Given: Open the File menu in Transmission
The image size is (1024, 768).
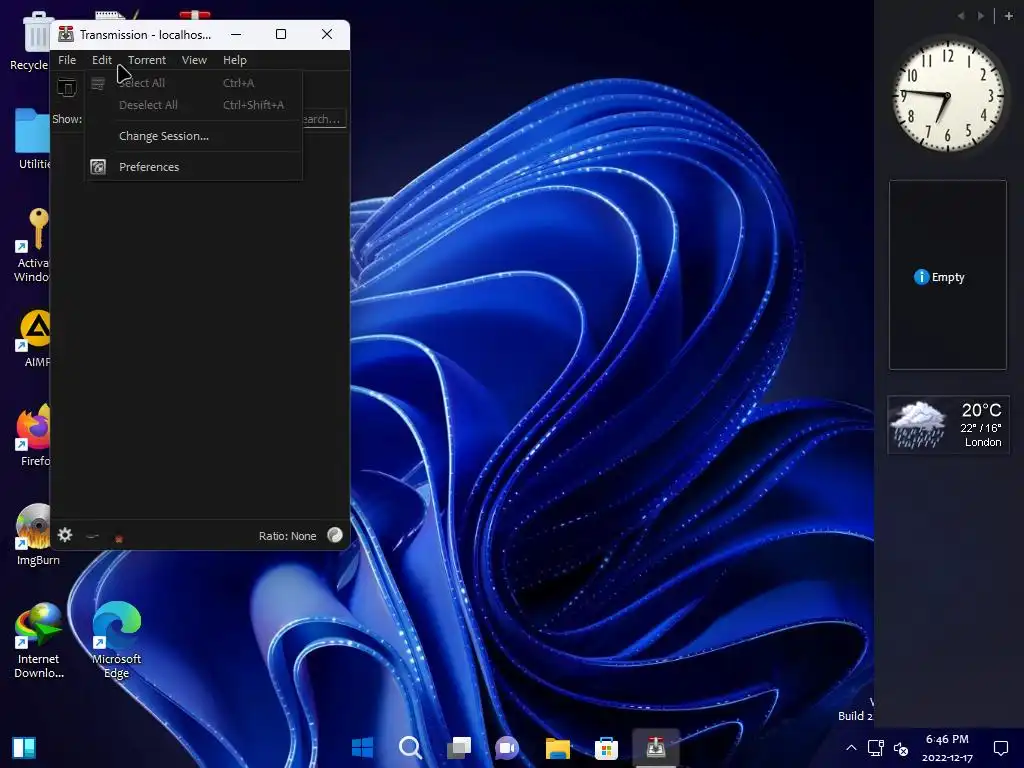Looking at the screenshot, I should 67,60.
